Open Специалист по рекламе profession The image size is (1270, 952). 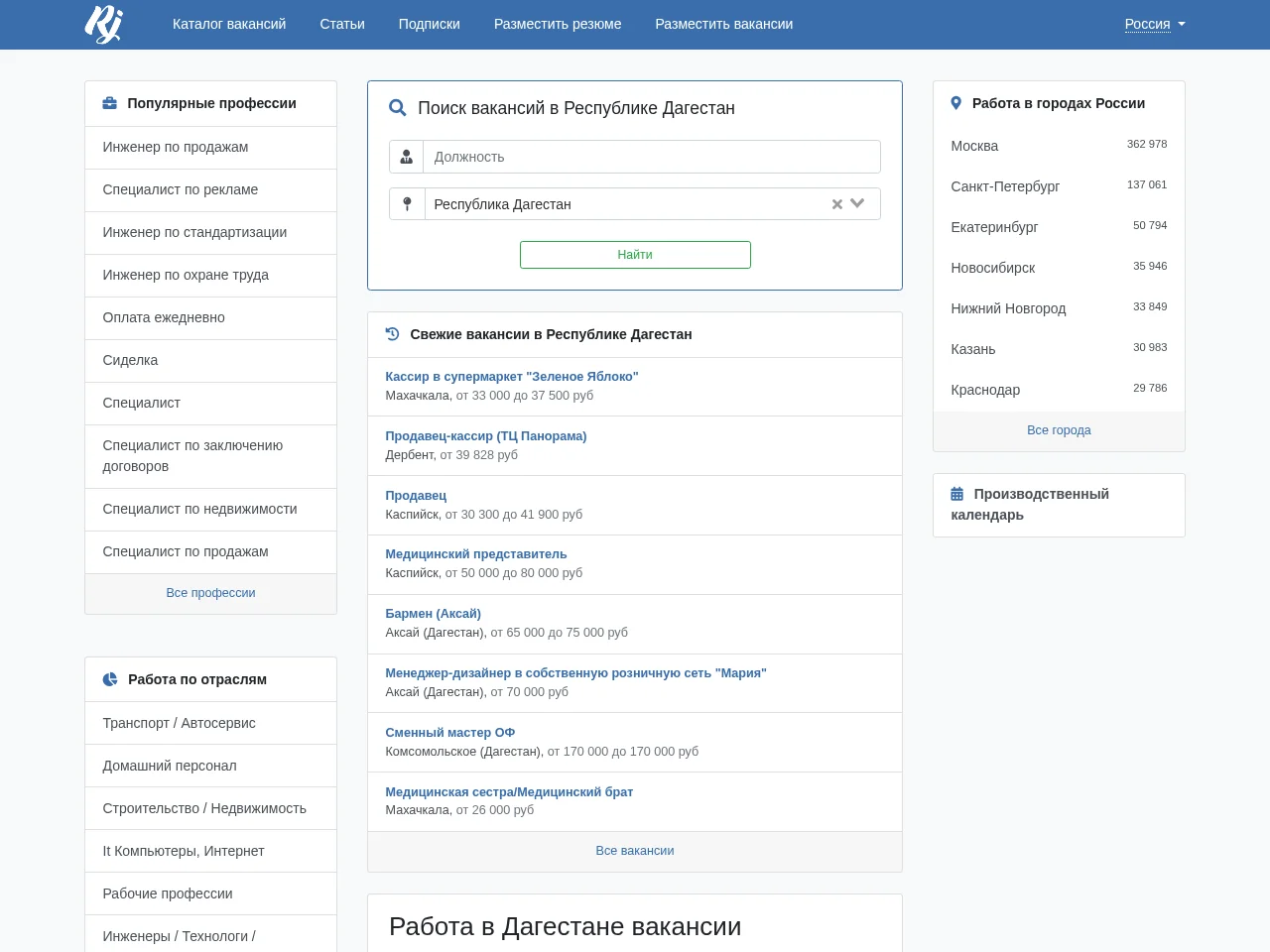pyautogui.click(x=210, y=189)
